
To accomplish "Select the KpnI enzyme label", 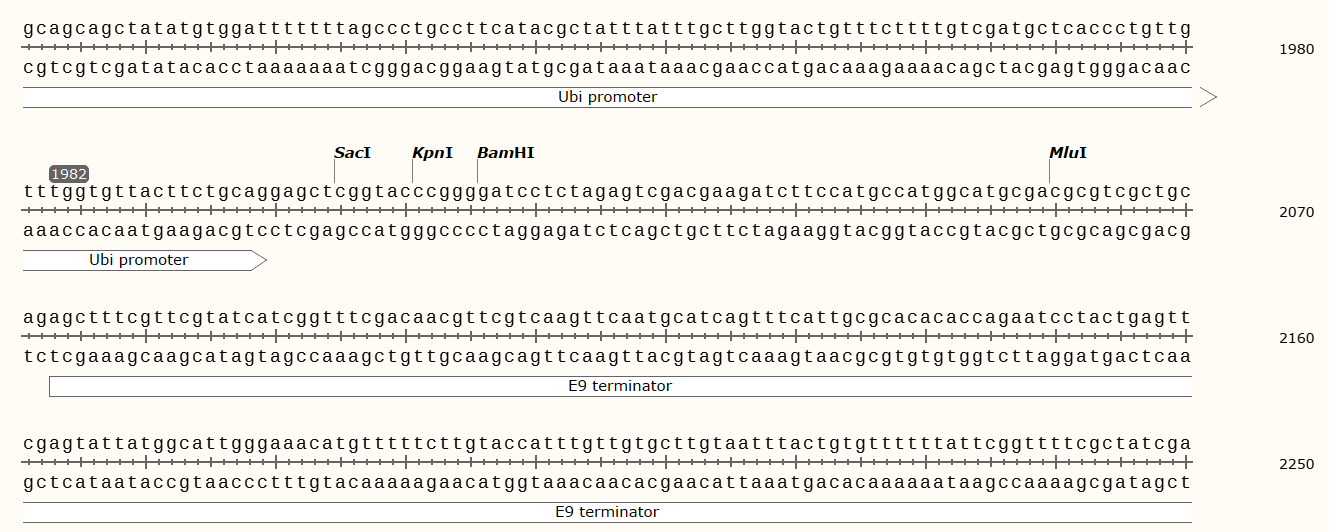I will [x=432, y=153].
